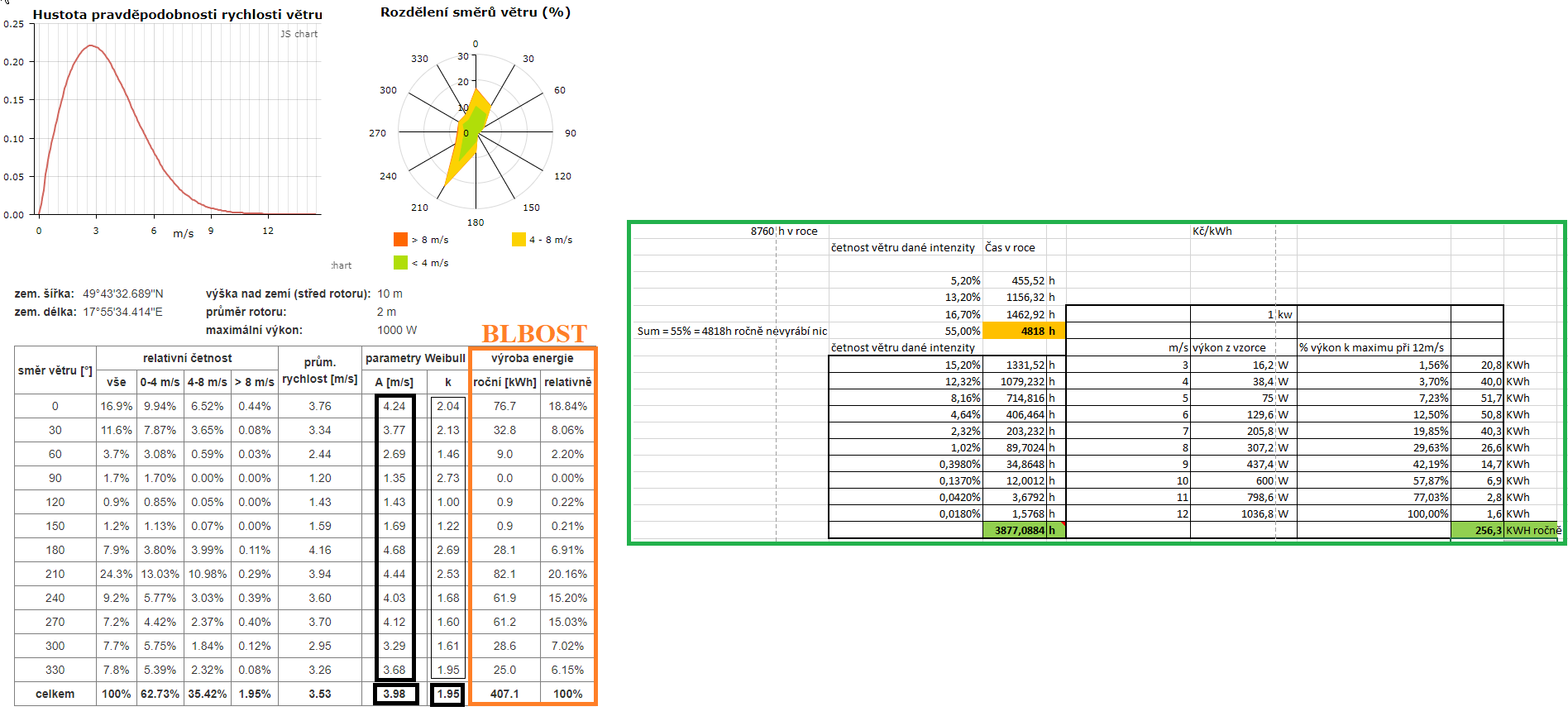This screenshot has width=1568, height=716.
Task: Click the 'směr větru [°]' column header
Action: coord(55,370)
